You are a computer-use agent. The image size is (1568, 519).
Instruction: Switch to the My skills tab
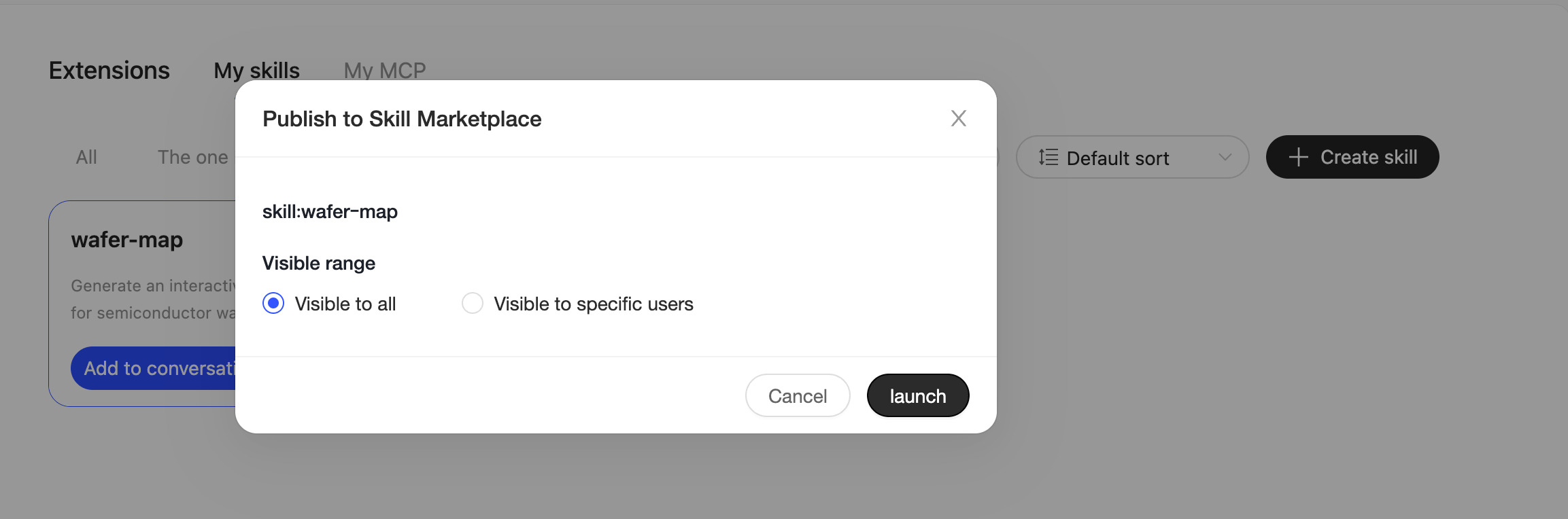[x=256, y=71]
